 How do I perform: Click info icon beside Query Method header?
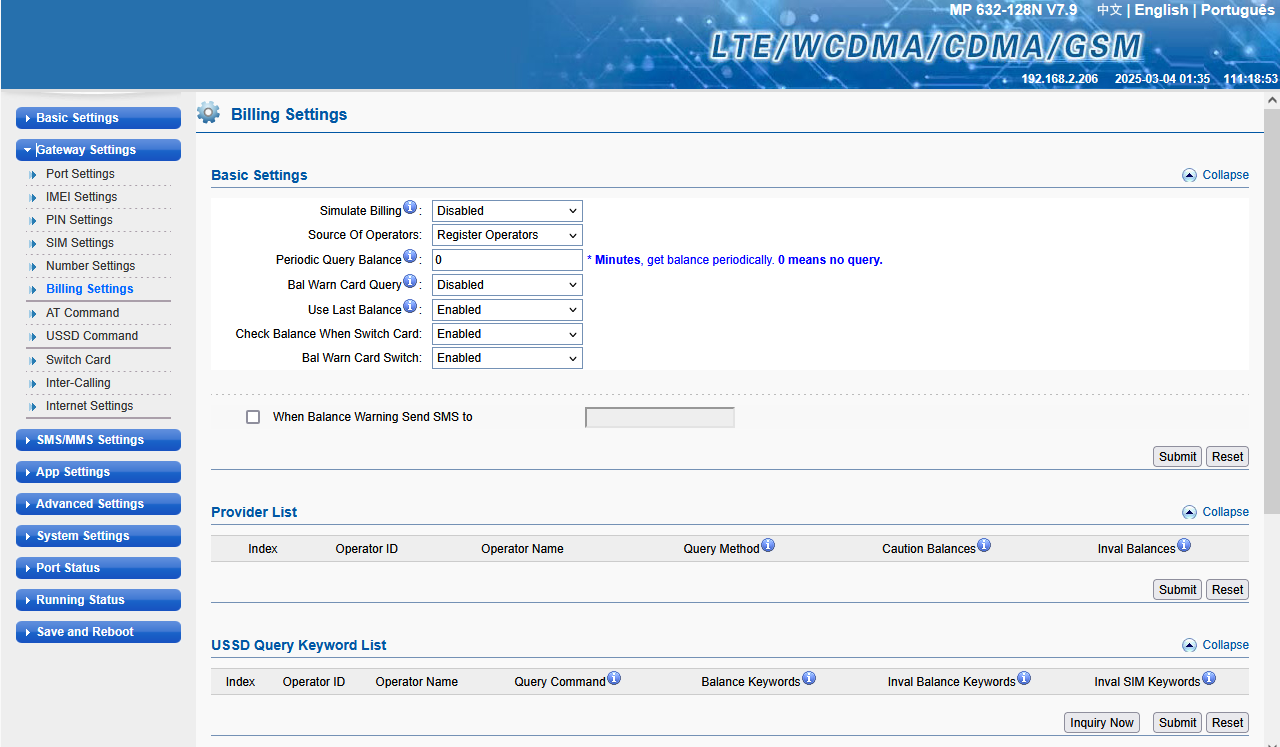pos(767,546)
